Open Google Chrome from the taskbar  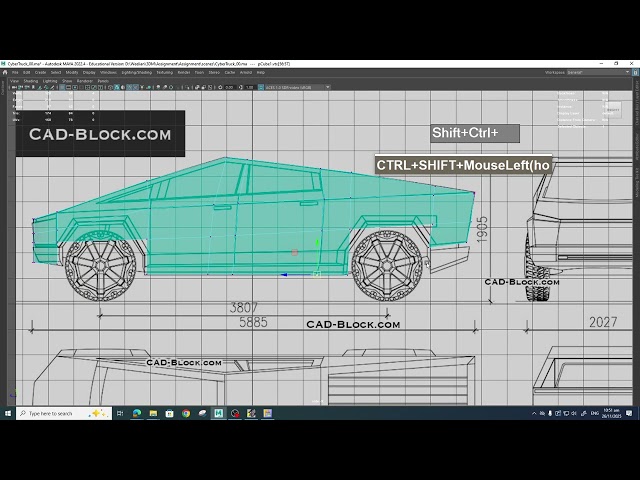[186, 413]
